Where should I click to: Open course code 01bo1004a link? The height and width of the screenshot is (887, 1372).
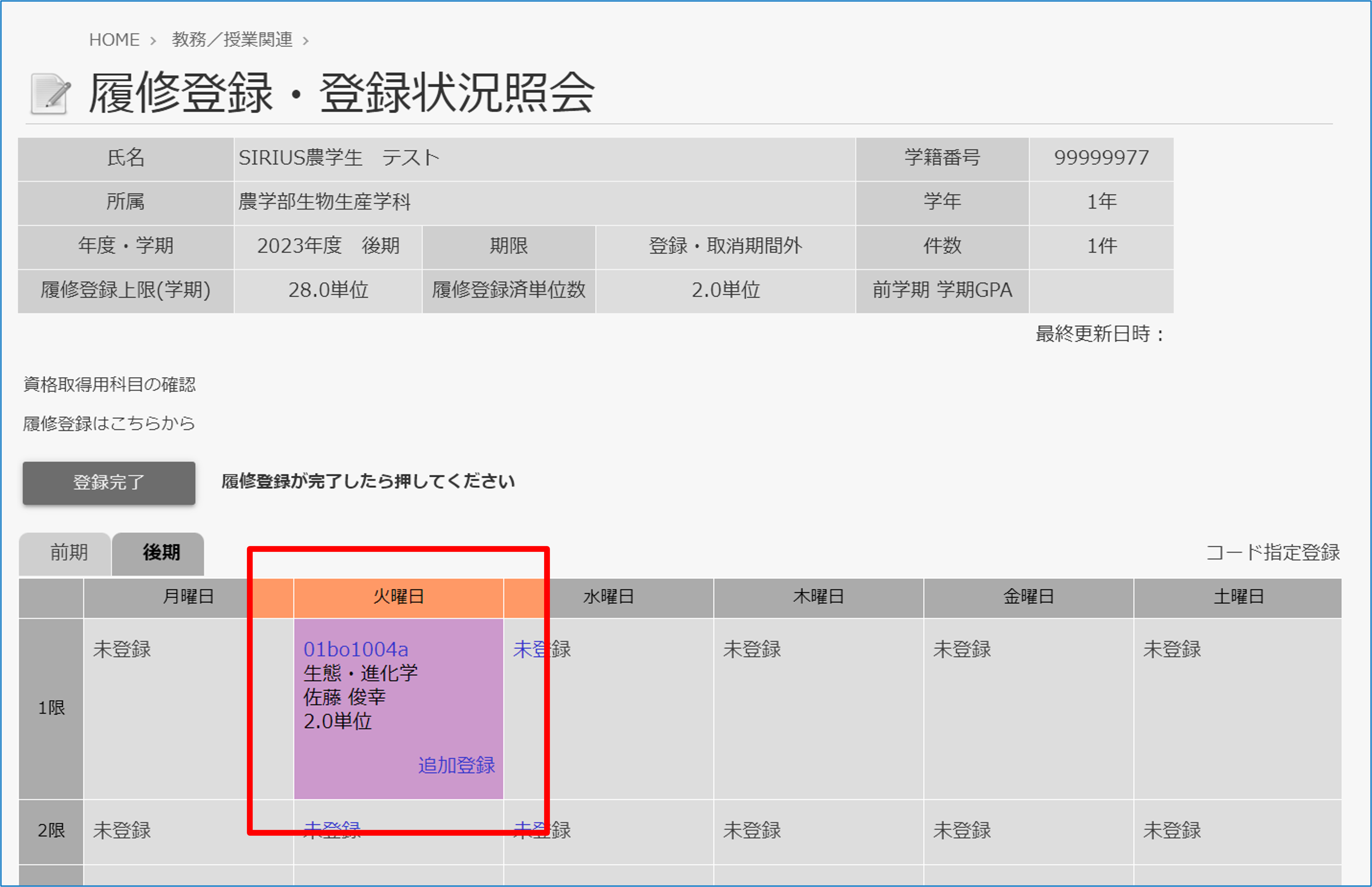pyautogui.click(x=356, y=649)
